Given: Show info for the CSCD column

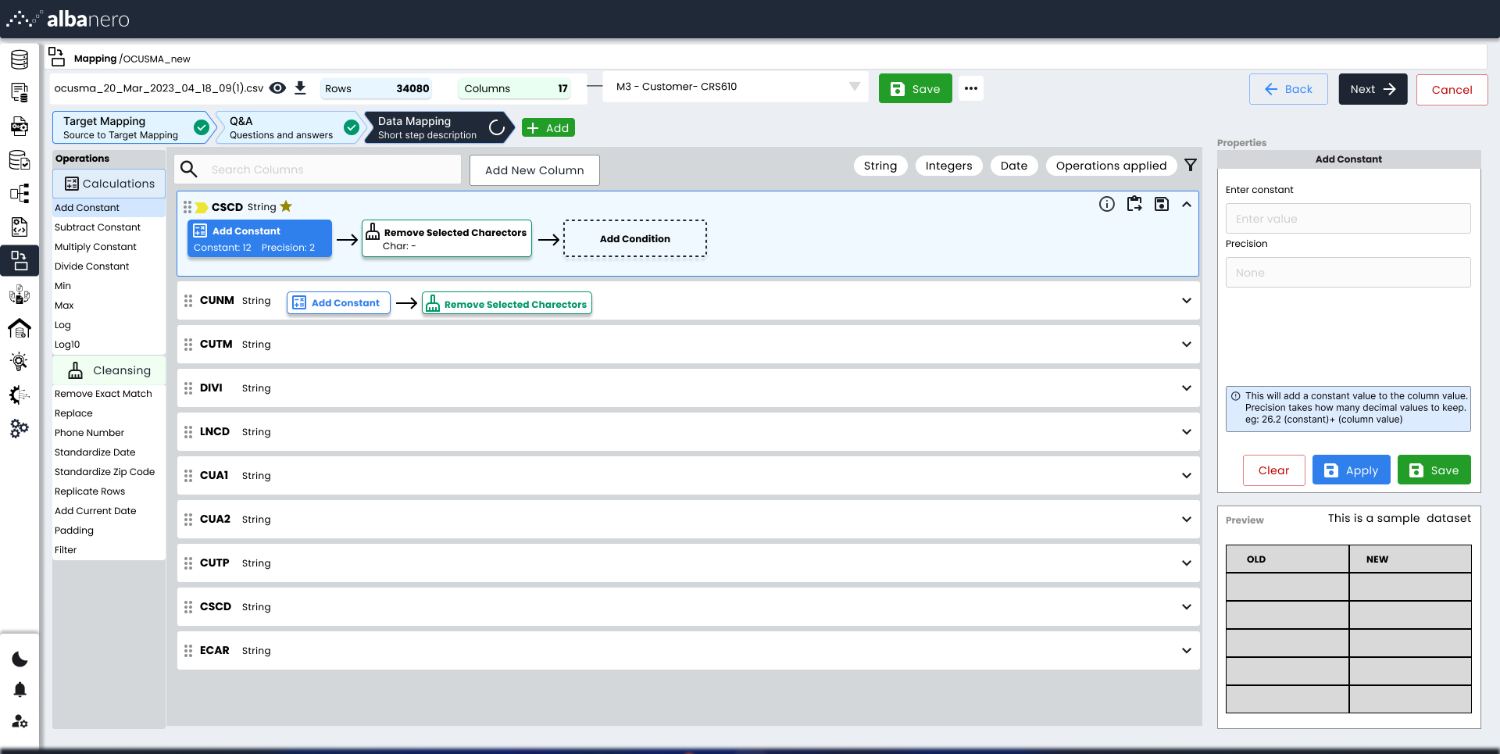Looking at the screenshot, I should coord(1107,204).
